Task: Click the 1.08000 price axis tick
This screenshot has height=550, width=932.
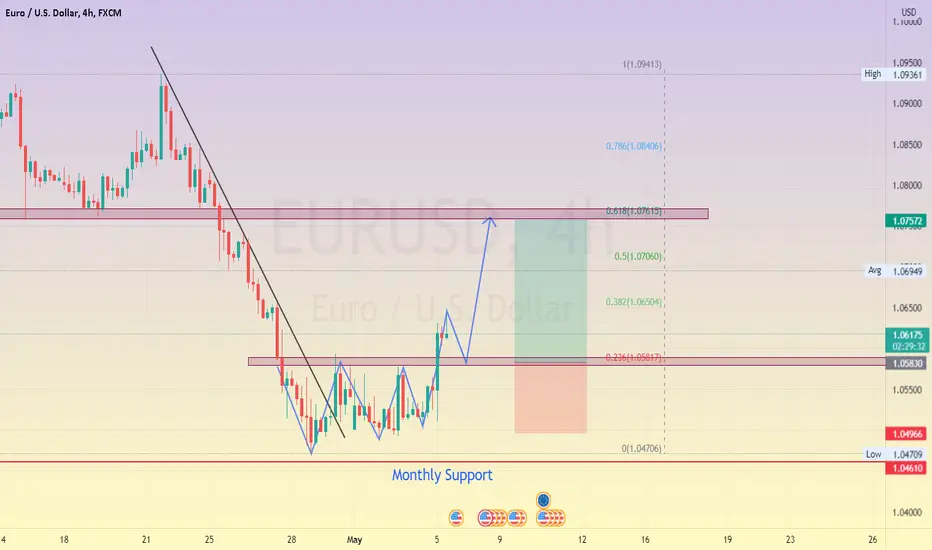Action: pos(907,186)
